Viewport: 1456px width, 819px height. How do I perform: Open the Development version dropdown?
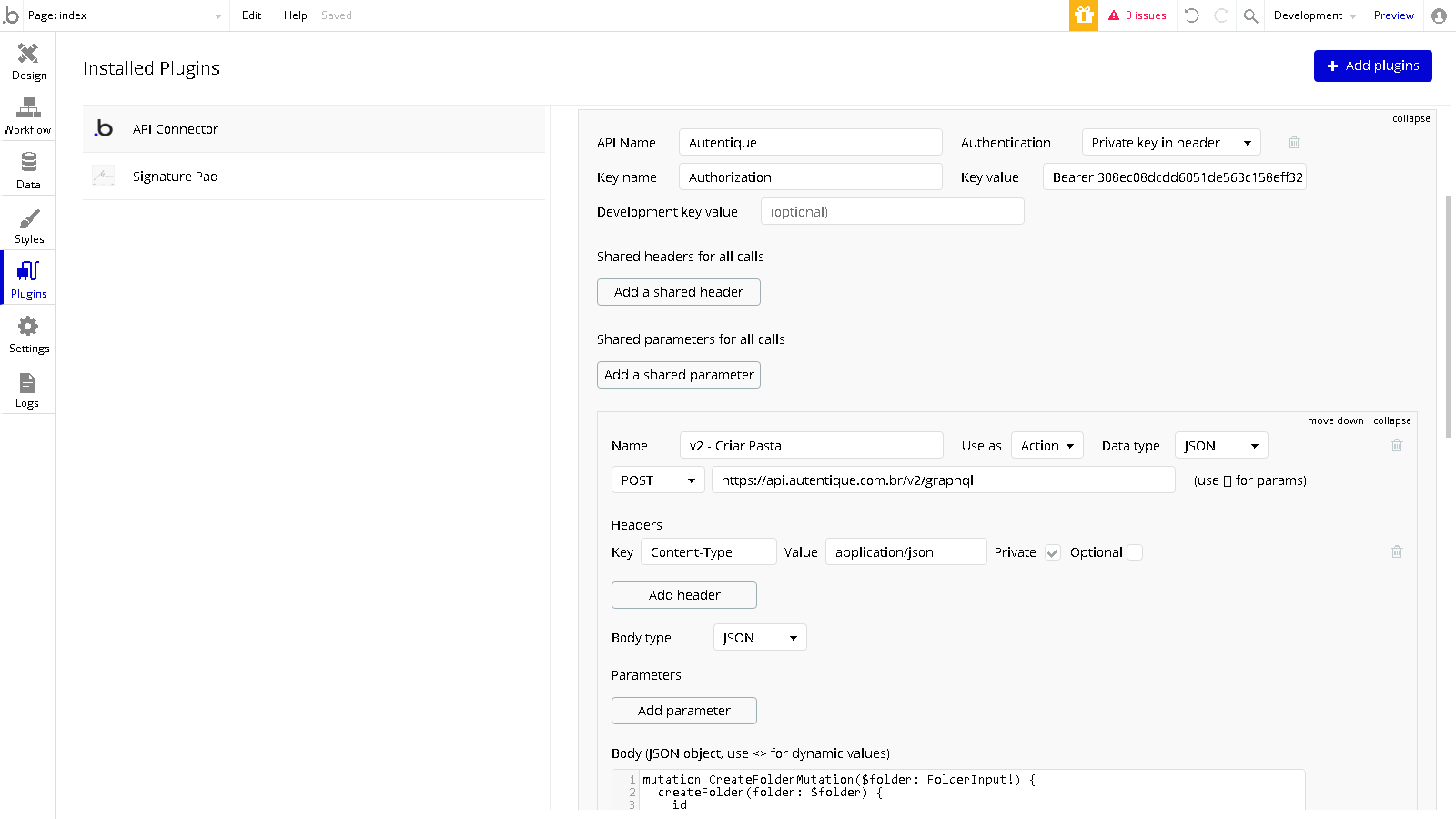(1315, 15)
